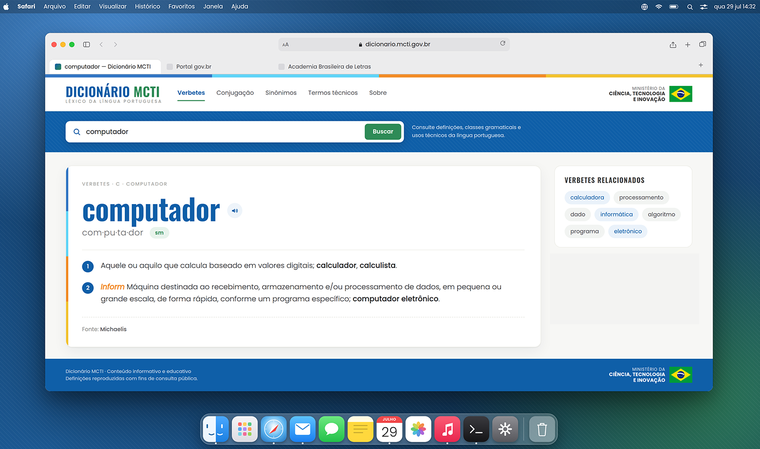The height and width of the screenshot is (449, 760).
Task: Open the Histórico menu
Action: click(147, 7)
